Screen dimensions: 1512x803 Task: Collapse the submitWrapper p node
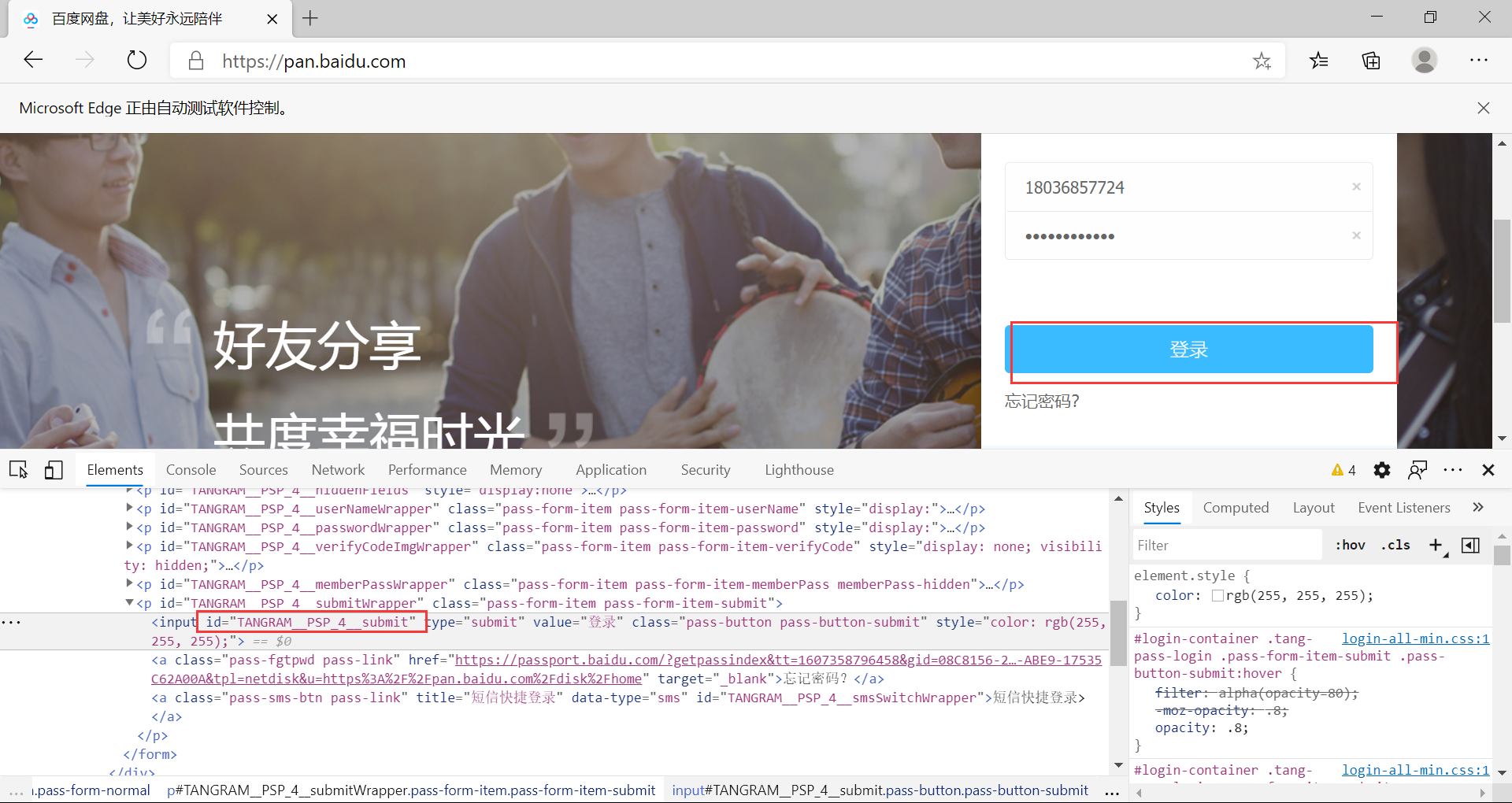tap(130, 603)
